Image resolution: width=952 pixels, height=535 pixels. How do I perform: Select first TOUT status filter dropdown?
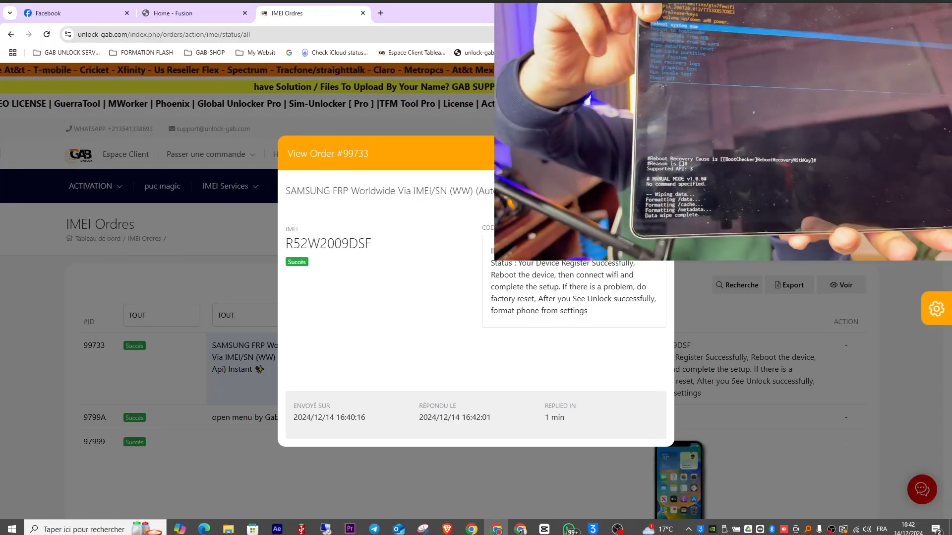coord(161,315)
